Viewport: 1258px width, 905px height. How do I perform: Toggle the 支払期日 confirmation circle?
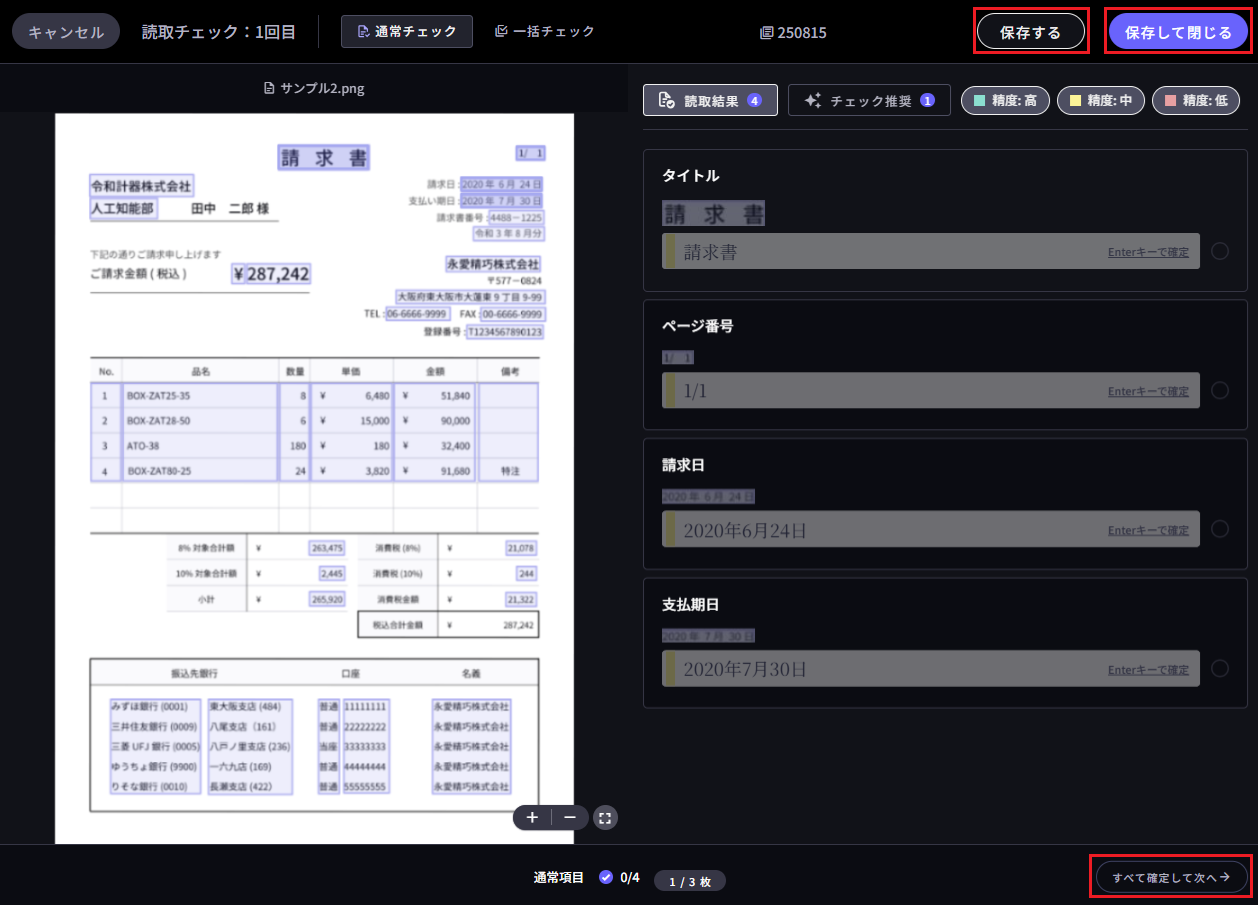[1219, 669]
